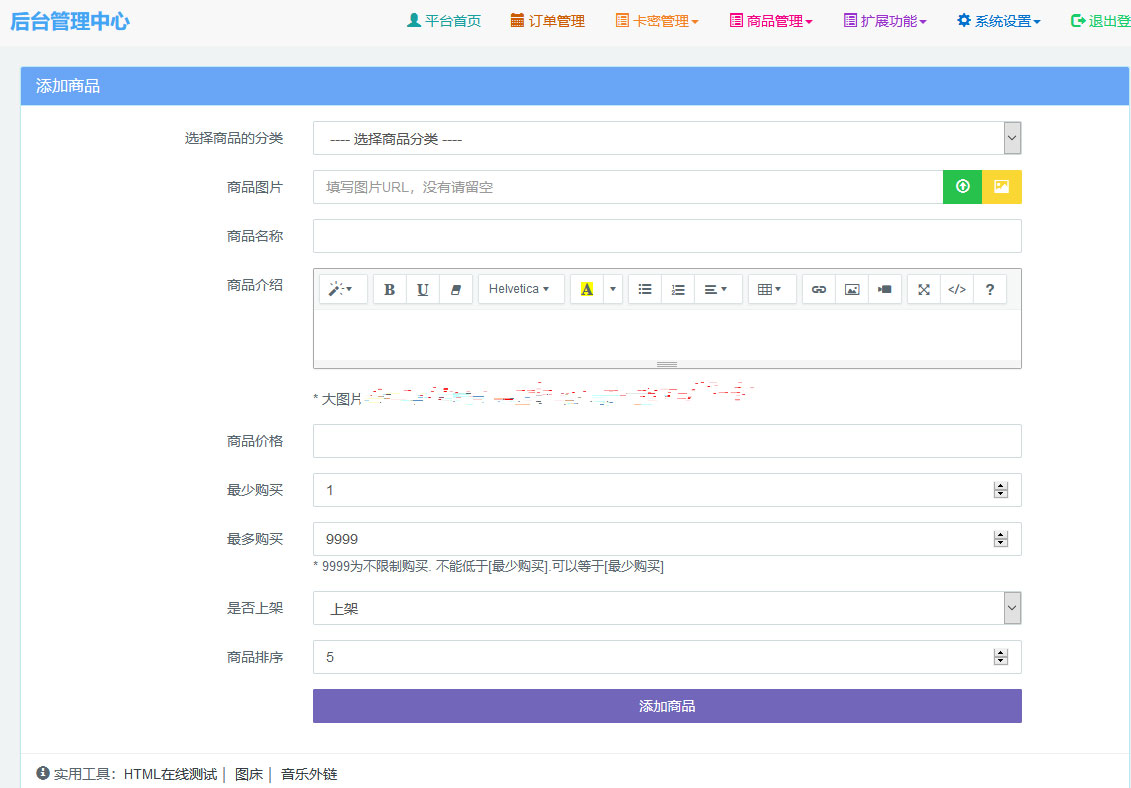1131x788 pixels.
Task: Open the 系统设置 navigation menu
Action: click(998, 21)
